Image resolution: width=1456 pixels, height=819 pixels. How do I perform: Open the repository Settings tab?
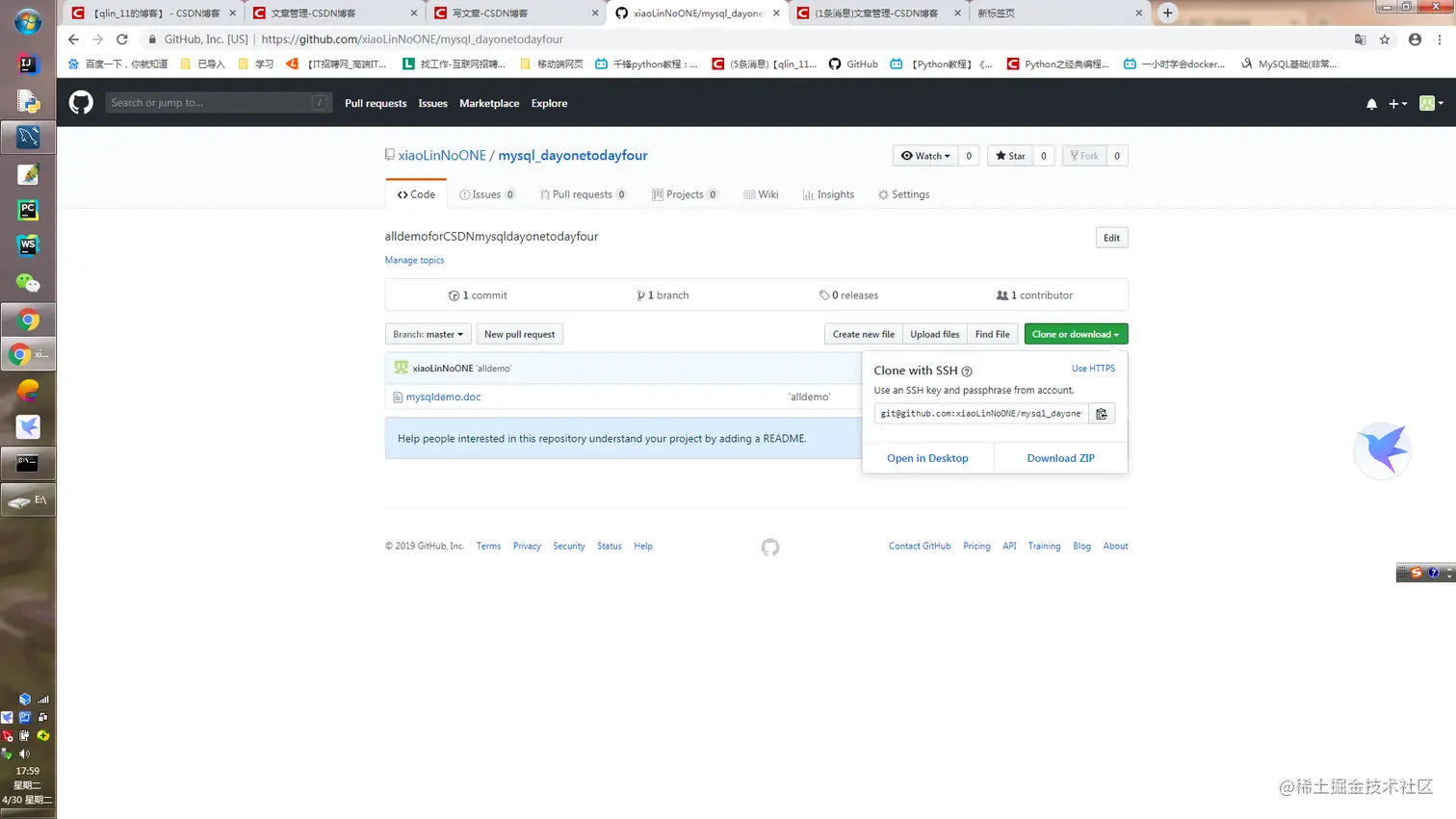pyautogui.click(x=903, y=194)
